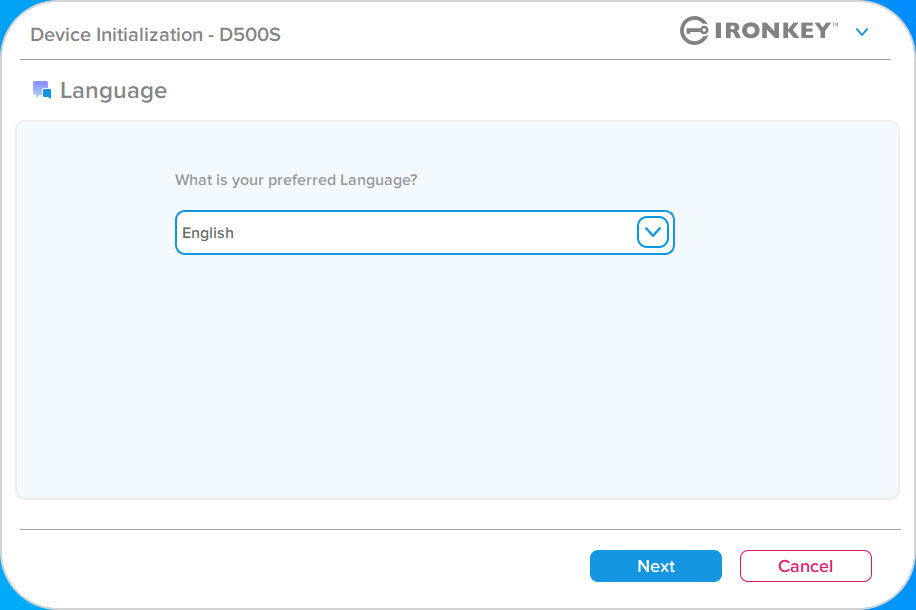Proceed with the Next button
The width and height of the screenshot is (916, 610).
coord(655,566)
